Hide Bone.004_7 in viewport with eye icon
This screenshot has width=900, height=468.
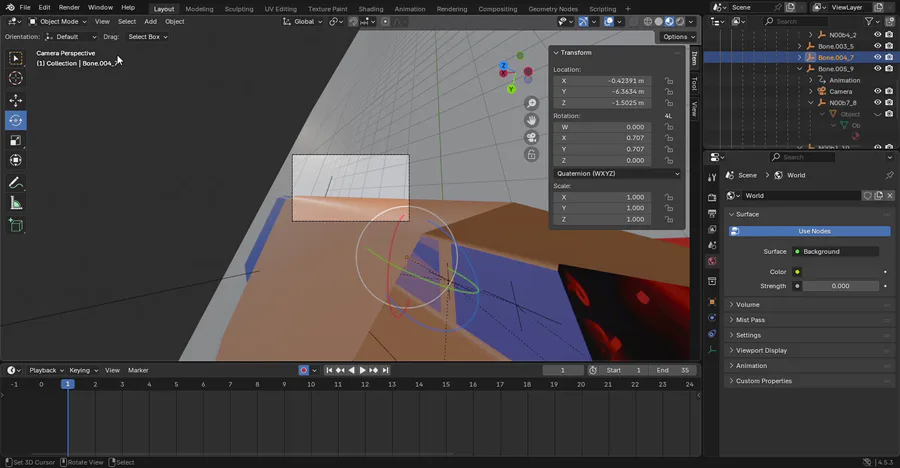(x=877, y=57)
